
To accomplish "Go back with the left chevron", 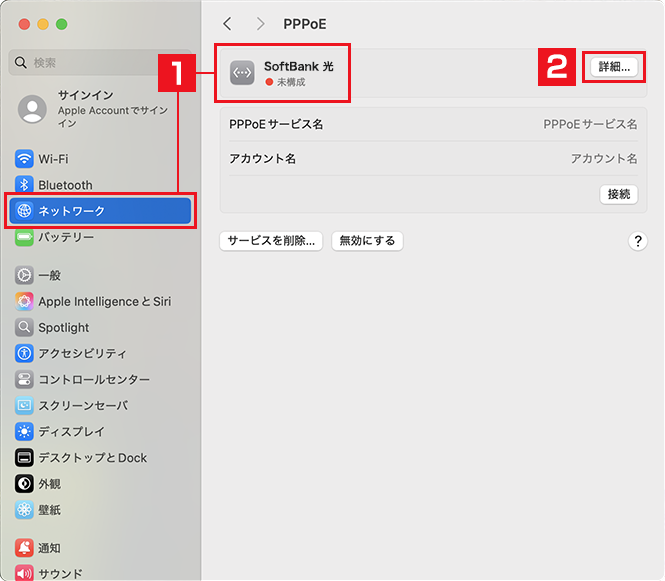I will tap(227, 23).
